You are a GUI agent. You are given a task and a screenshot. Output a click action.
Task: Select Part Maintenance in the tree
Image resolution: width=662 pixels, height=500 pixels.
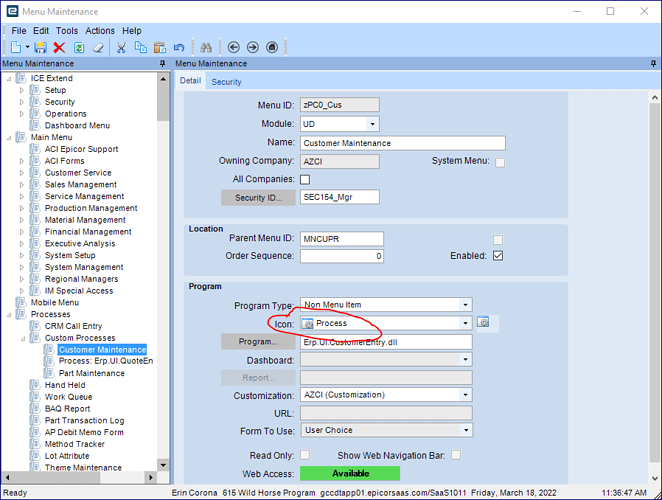coord(90,374)
